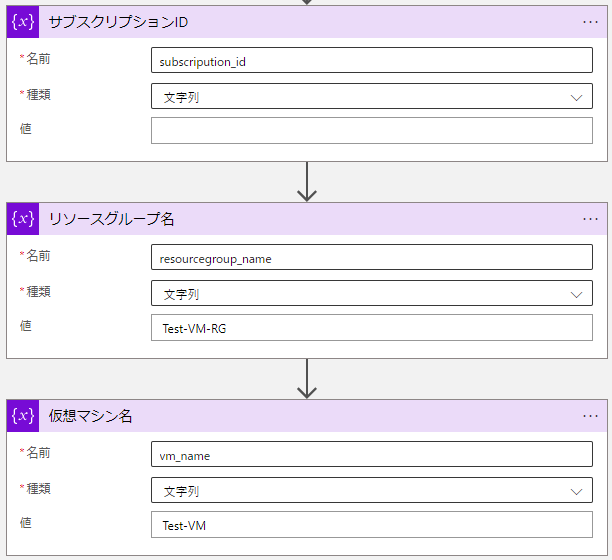This screenshot has height=560, width=612.
Task: Open the ellipsis menu for リソースグループ名
Action: 590,219
